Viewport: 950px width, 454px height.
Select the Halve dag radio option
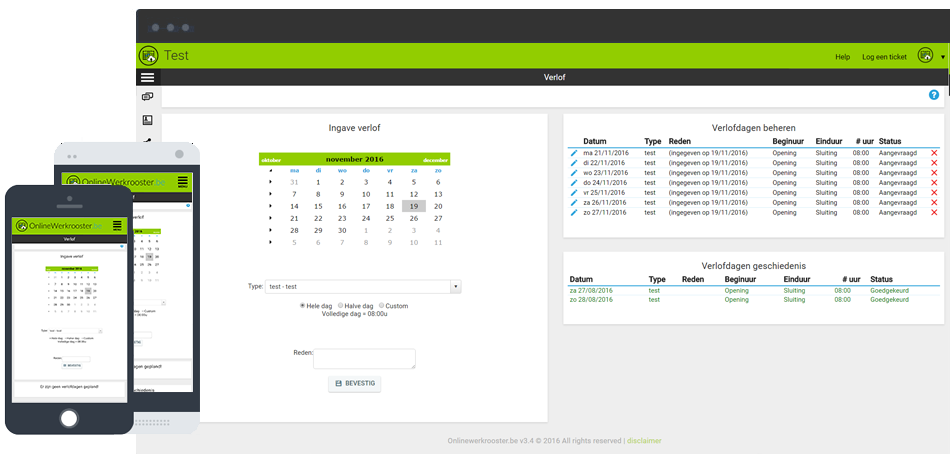[341, 306]
